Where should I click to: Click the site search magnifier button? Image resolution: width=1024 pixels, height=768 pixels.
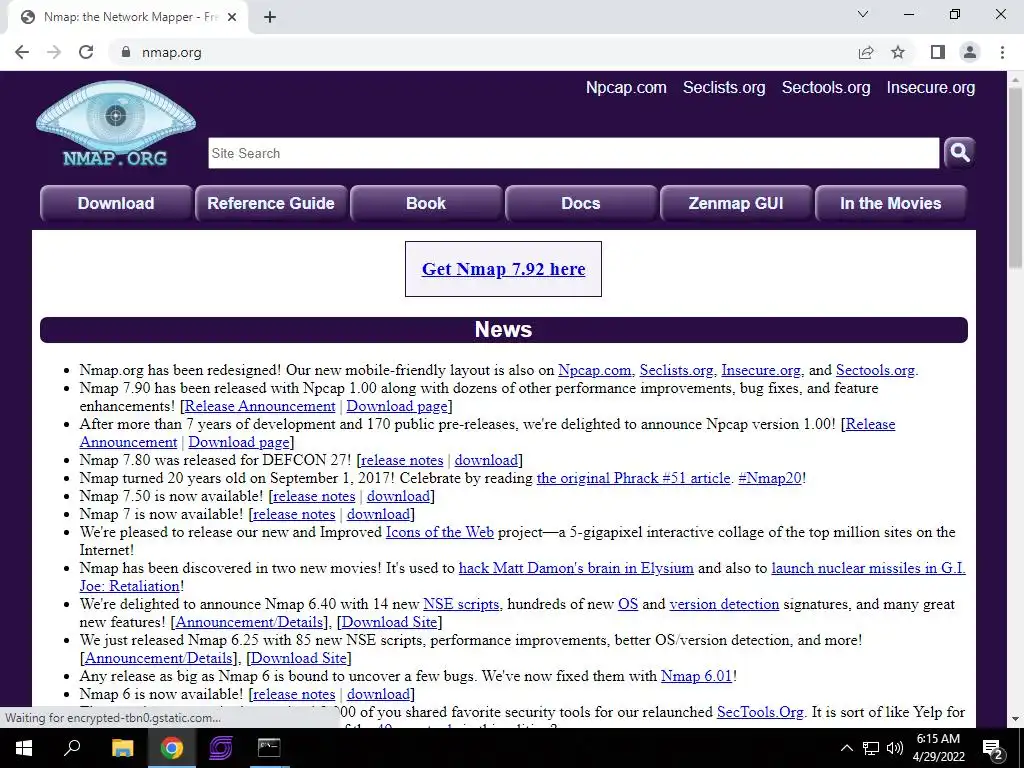tap(959, 153)
